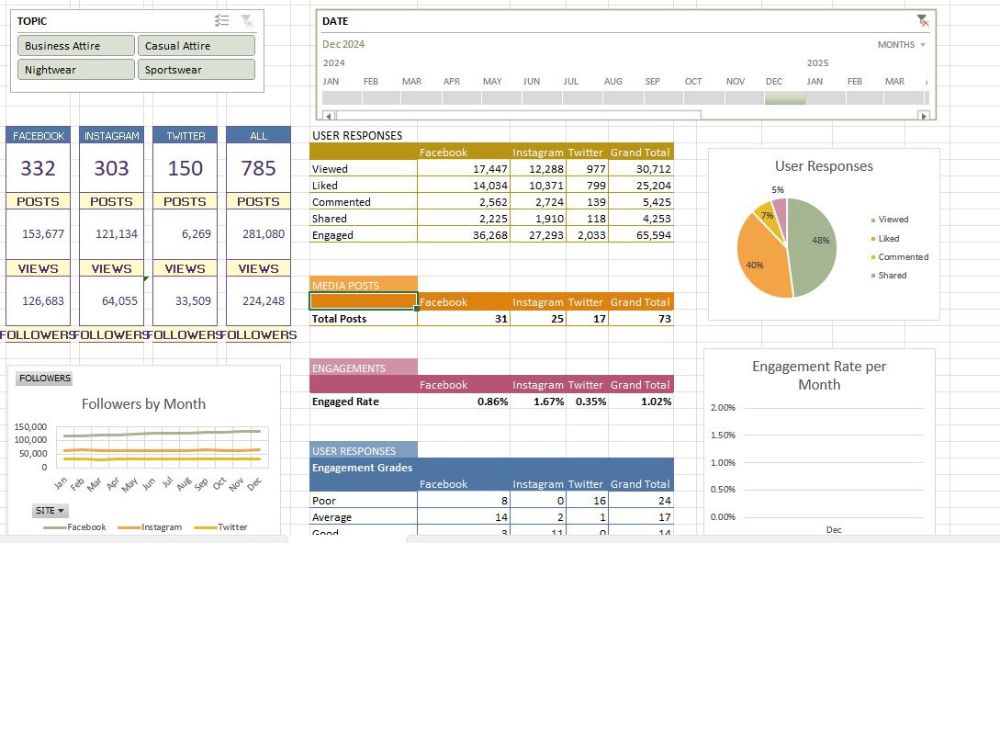Clear filter icon in TOPIC slicer
1000x750 pixels.
pyautogui.click(x=247, y=20)
